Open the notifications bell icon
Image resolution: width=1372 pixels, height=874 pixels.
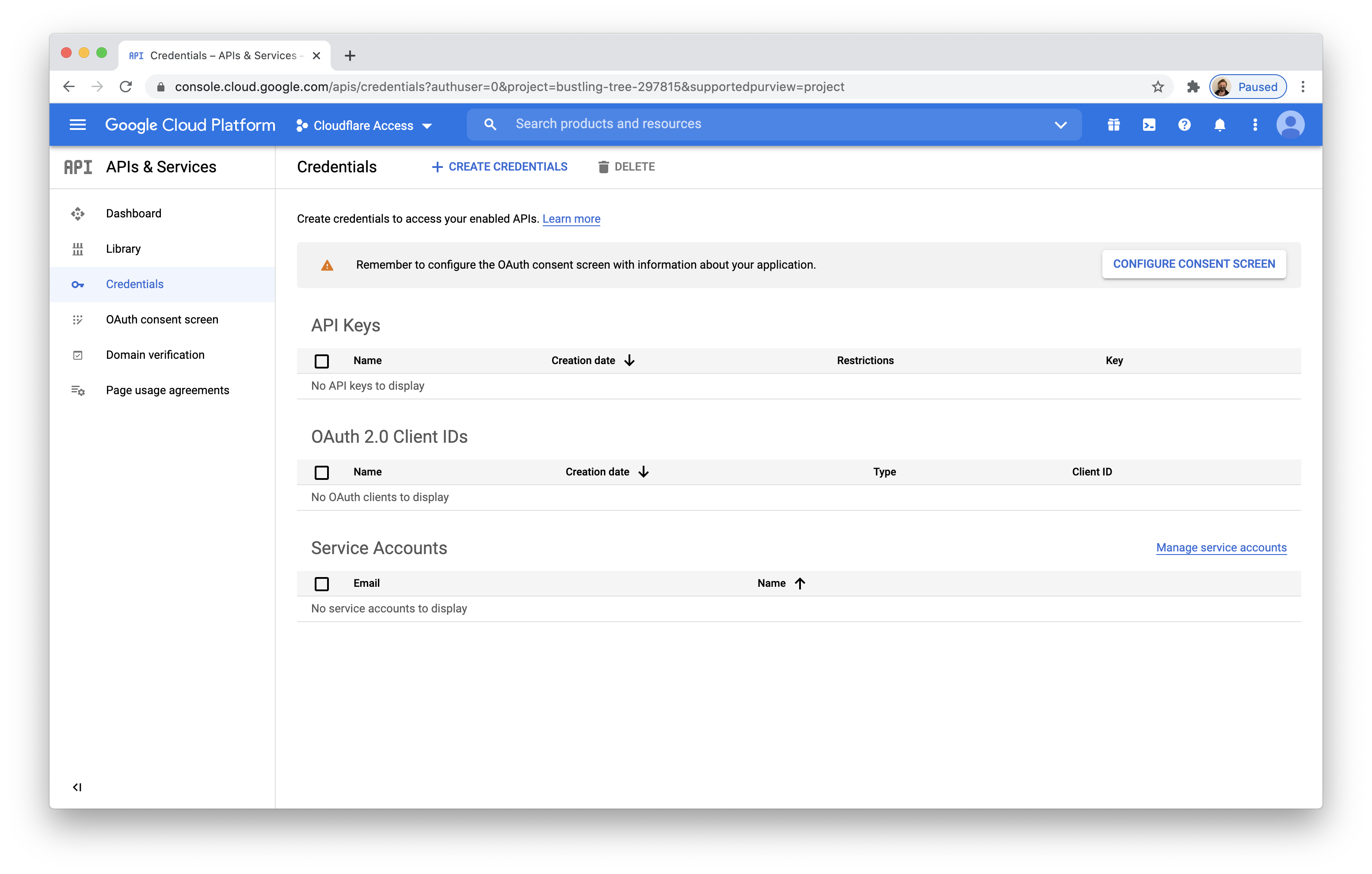point(1220,124)
